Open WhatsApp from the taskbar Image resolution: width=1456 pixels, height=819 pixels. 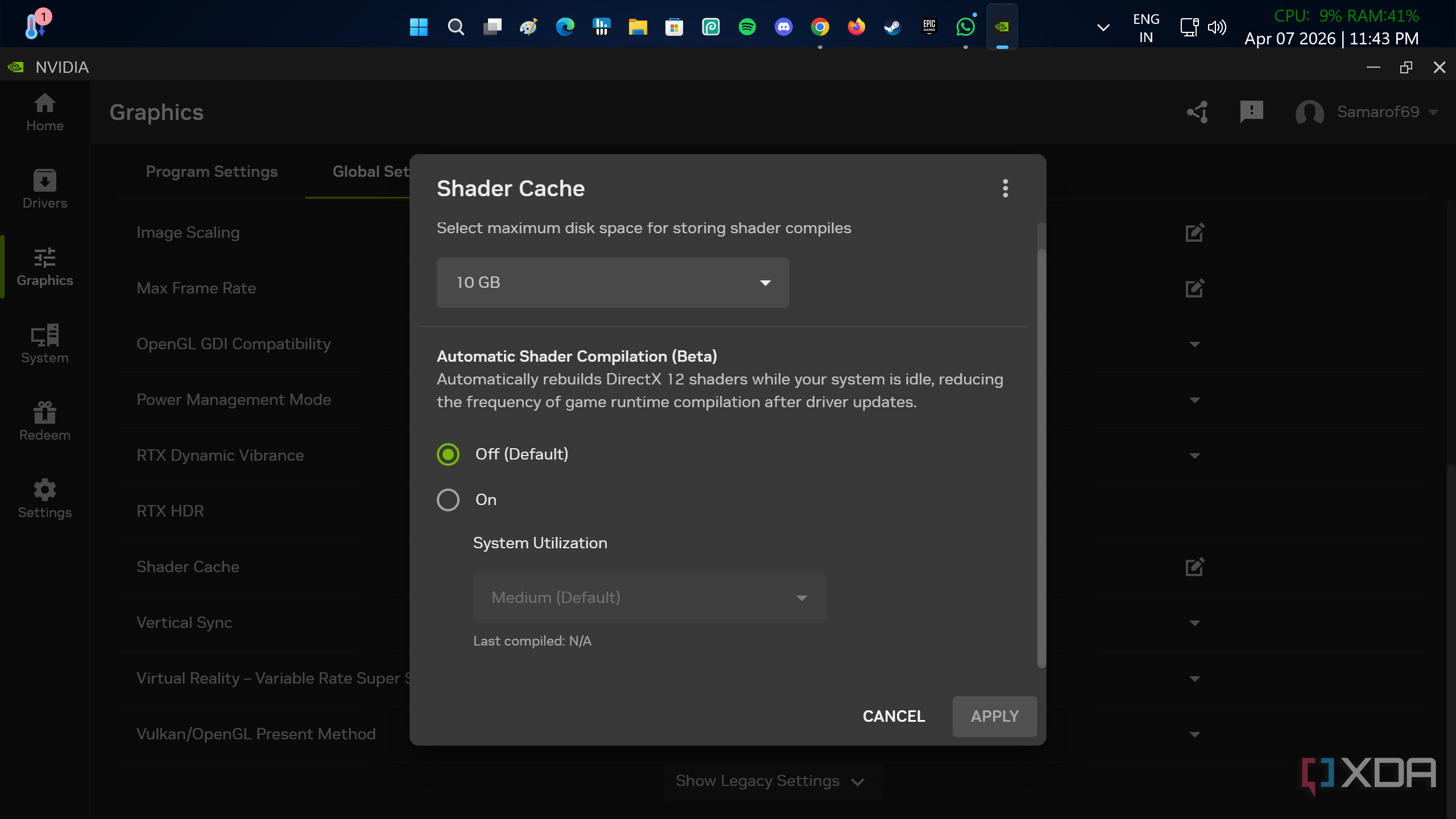965,27
